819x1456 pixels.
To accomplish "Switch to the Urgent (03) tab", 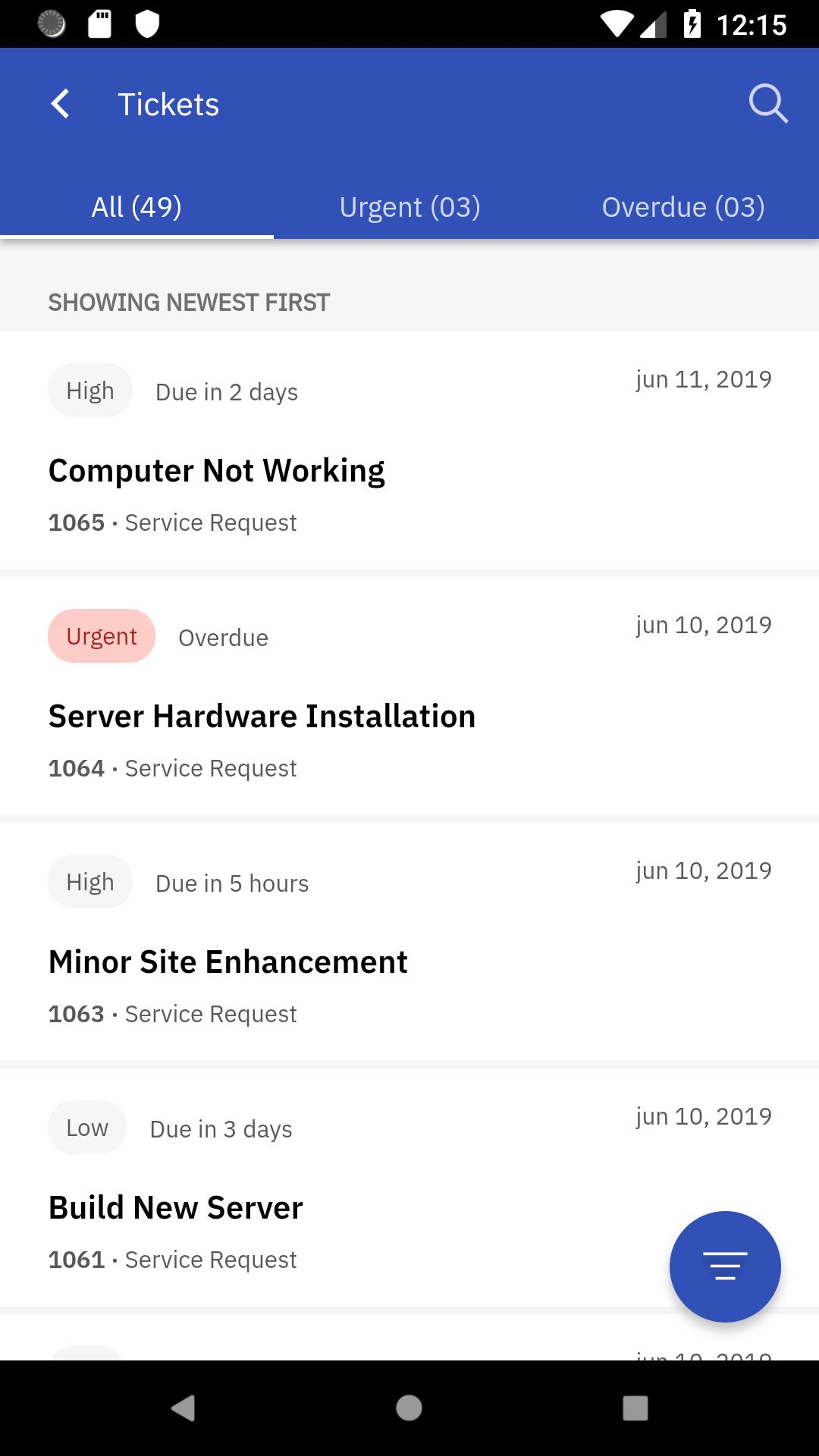I will click(409, 207).
